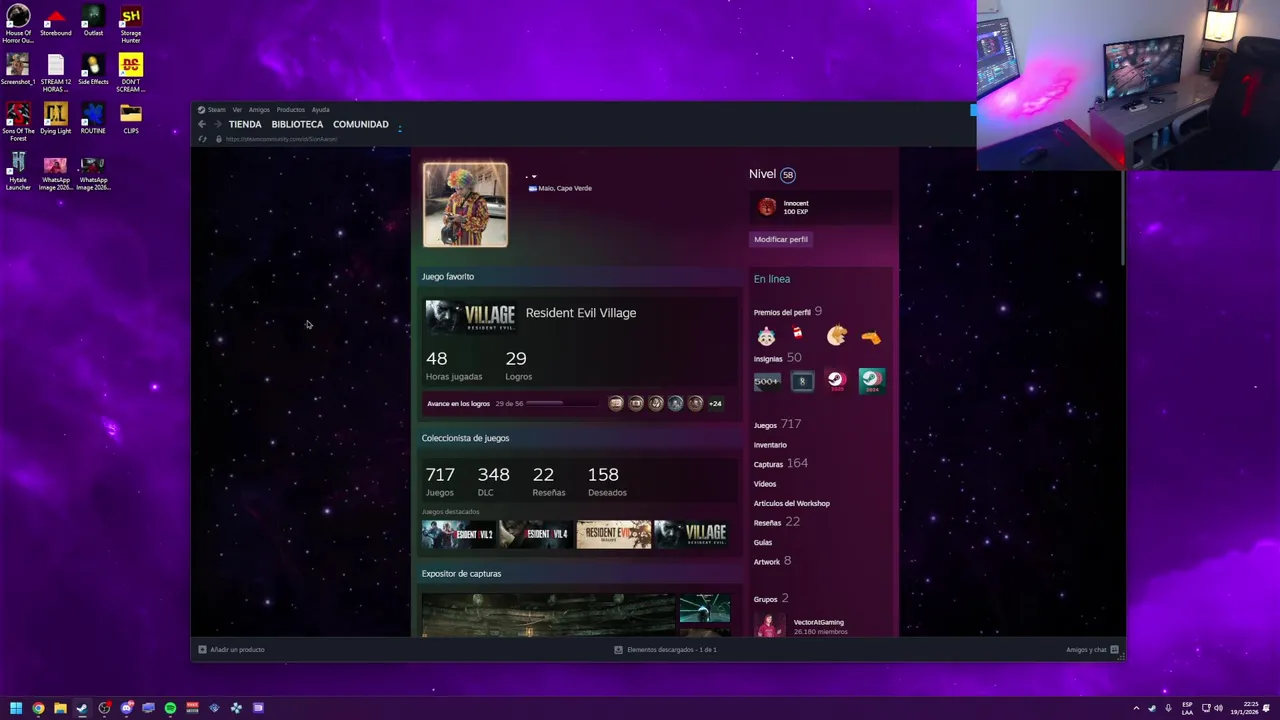
Task: Click the Modificar perfil button
Action: tap(781, 239)
